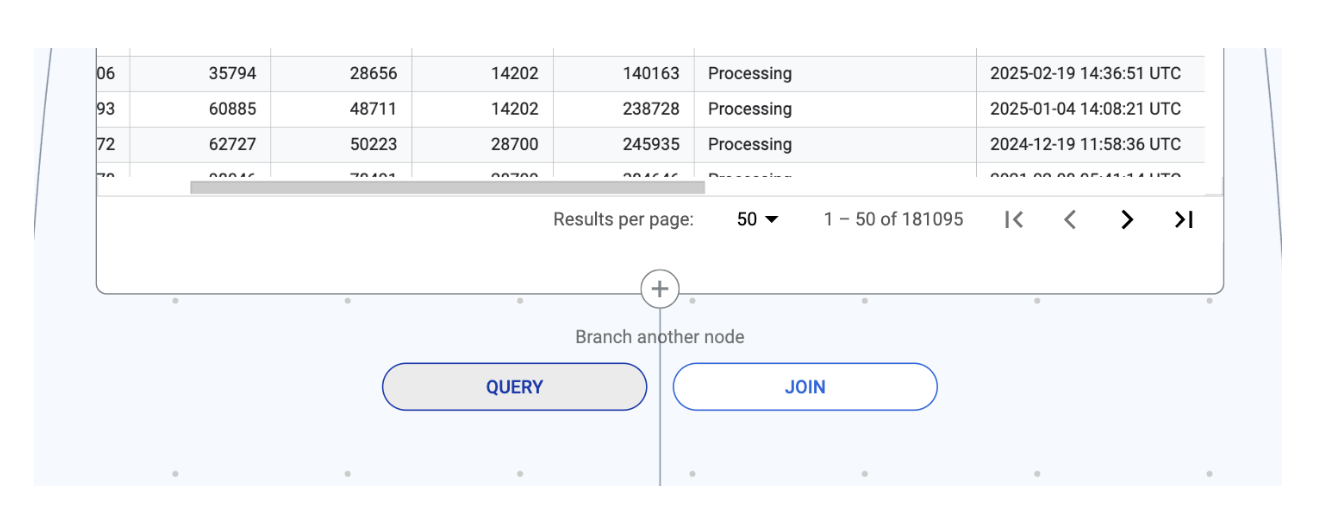Select the cell containing 28656
The width and height of the screenshot is (1332, 532).
tap(373, 74)
